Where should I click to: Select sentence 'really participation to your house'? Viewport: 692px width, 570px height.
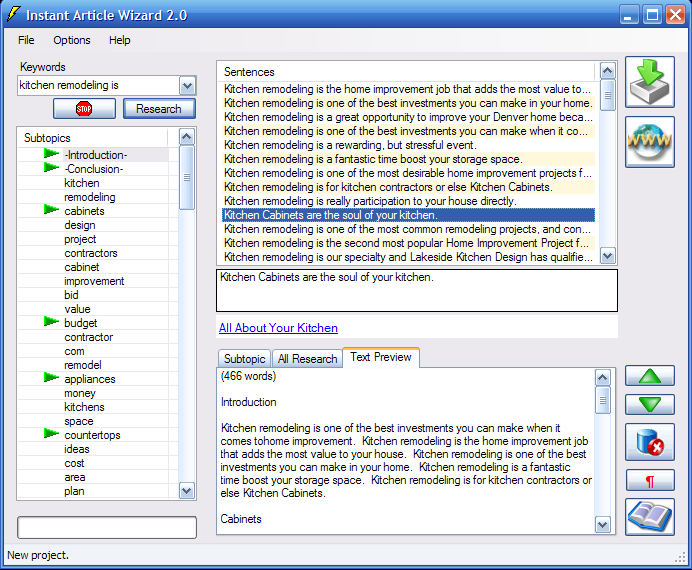click(408, 201)
